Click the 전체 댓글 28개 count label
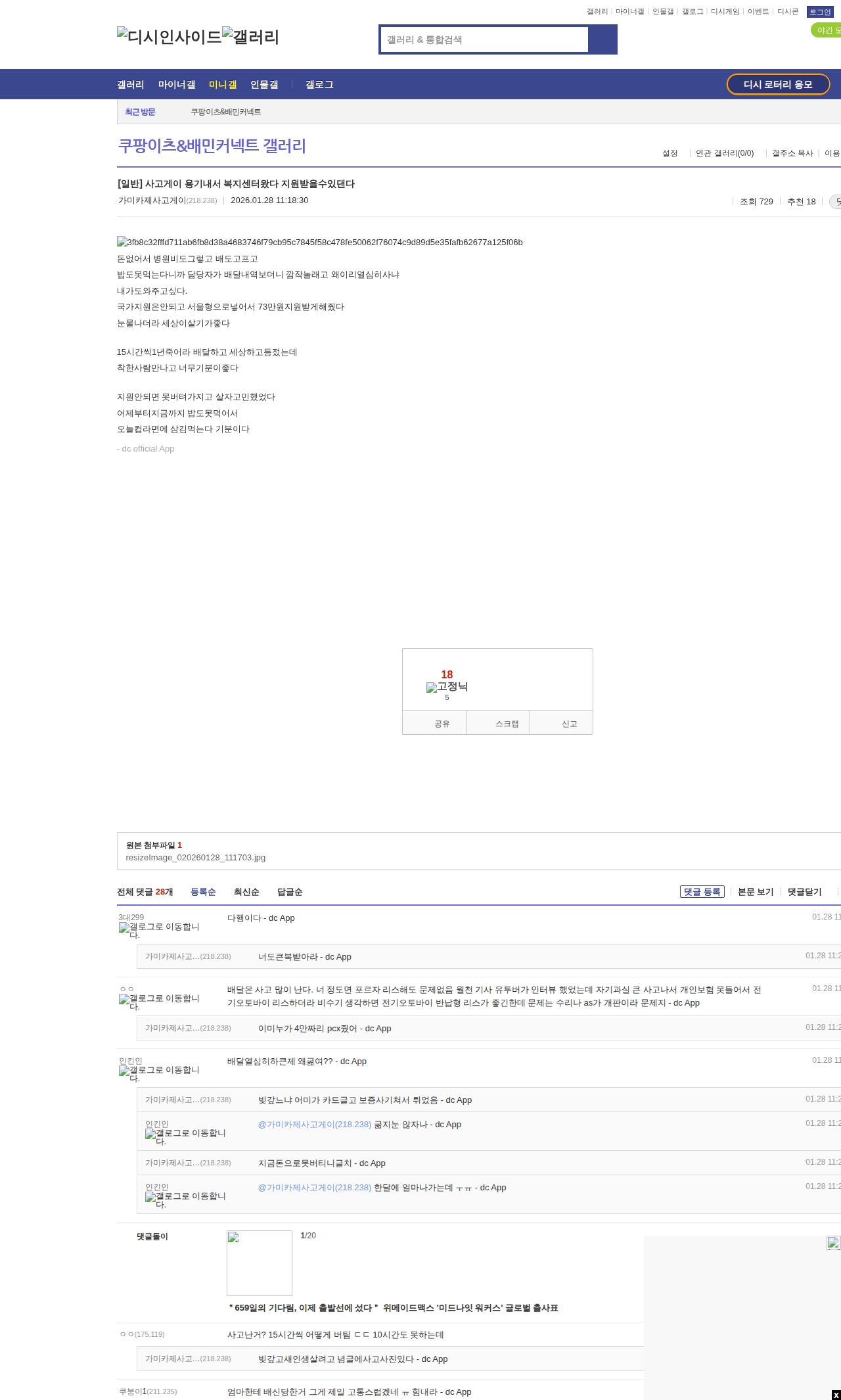This screenshot has height=1400, width=841. tap(145, 892)
